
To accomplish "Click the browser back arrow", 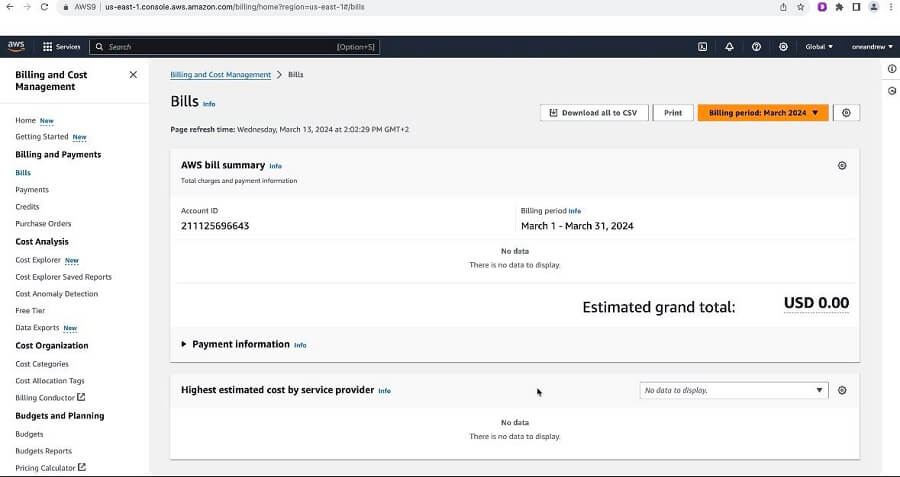I will (x=10, y=7).
